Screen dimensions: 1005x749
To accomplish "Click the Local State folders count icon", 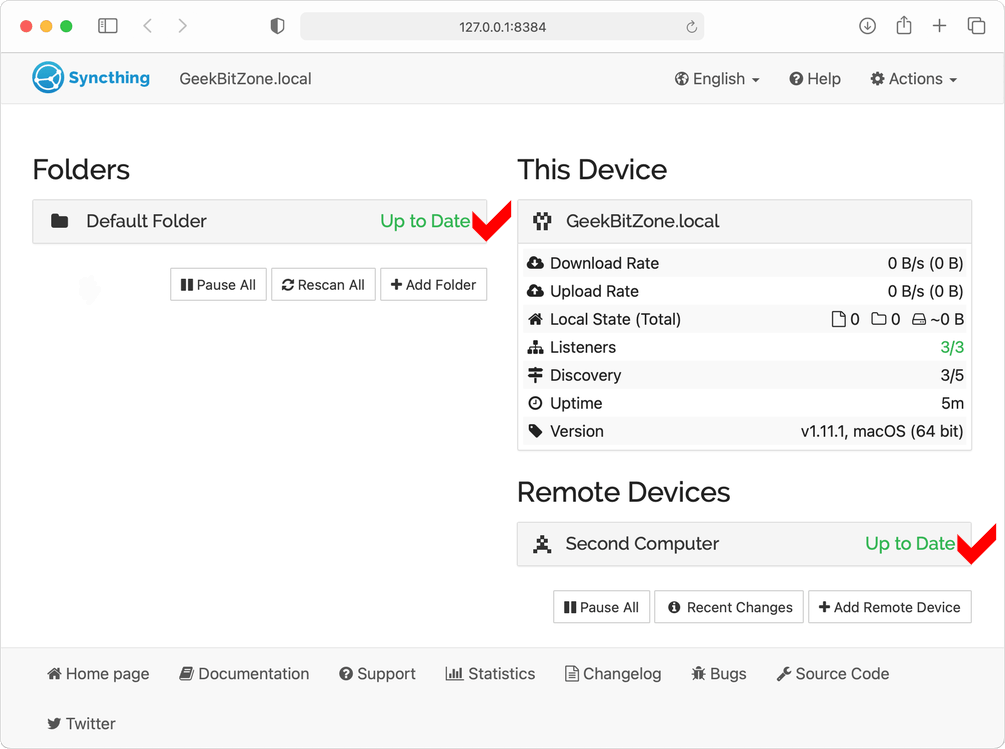I will (879, 319).
